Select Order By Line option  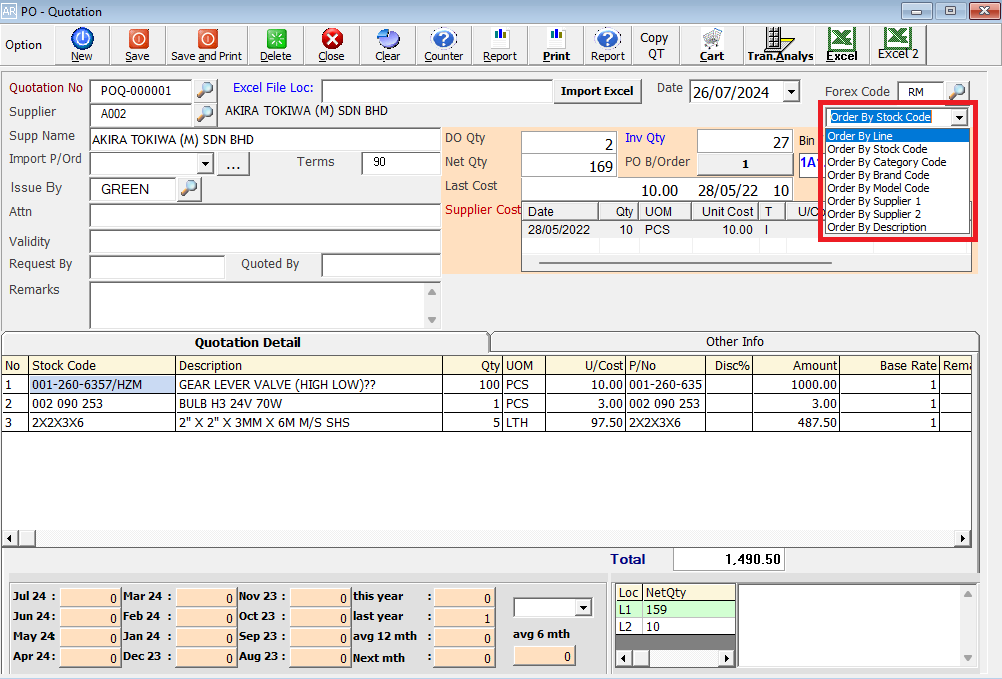pos(897,135)
